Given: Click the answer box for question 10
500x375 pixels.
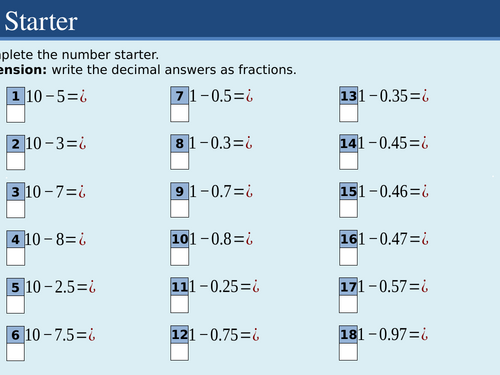Looking at the screenshot, I should (x=180, y=257).
